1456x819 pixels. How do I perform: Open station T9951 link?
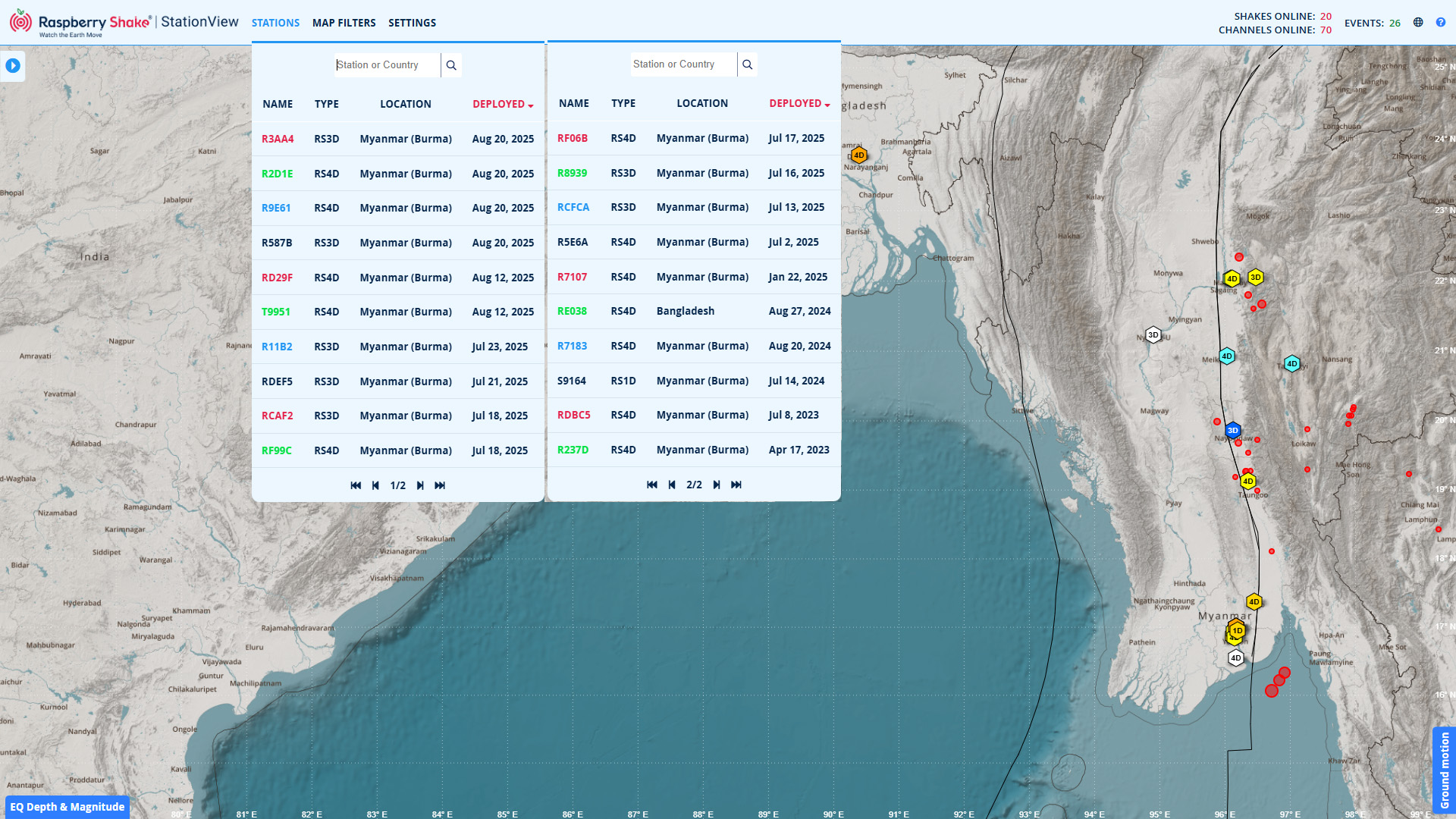click(x=276, y=312)
